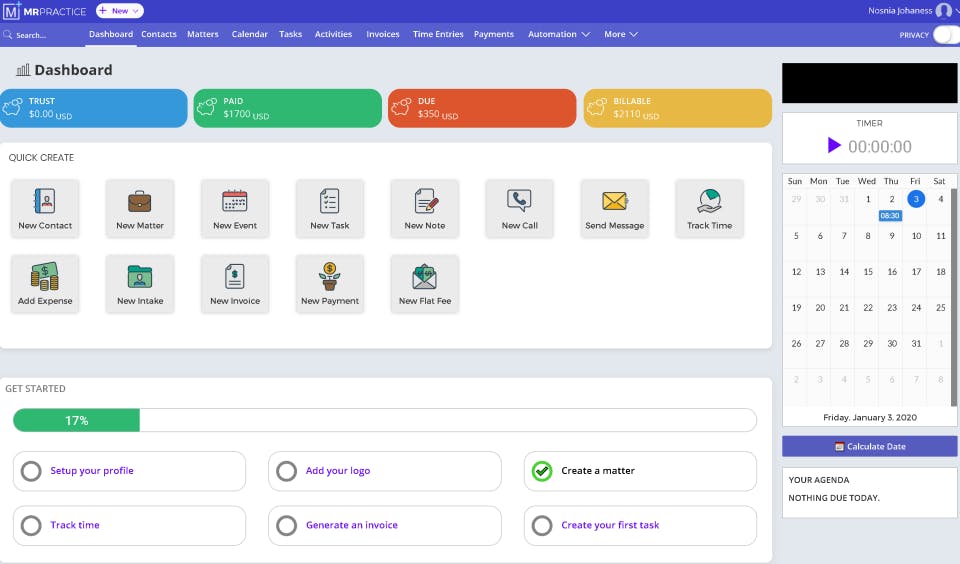
Task: Open the Payments menu item
Action: click(x=493, y=34)
